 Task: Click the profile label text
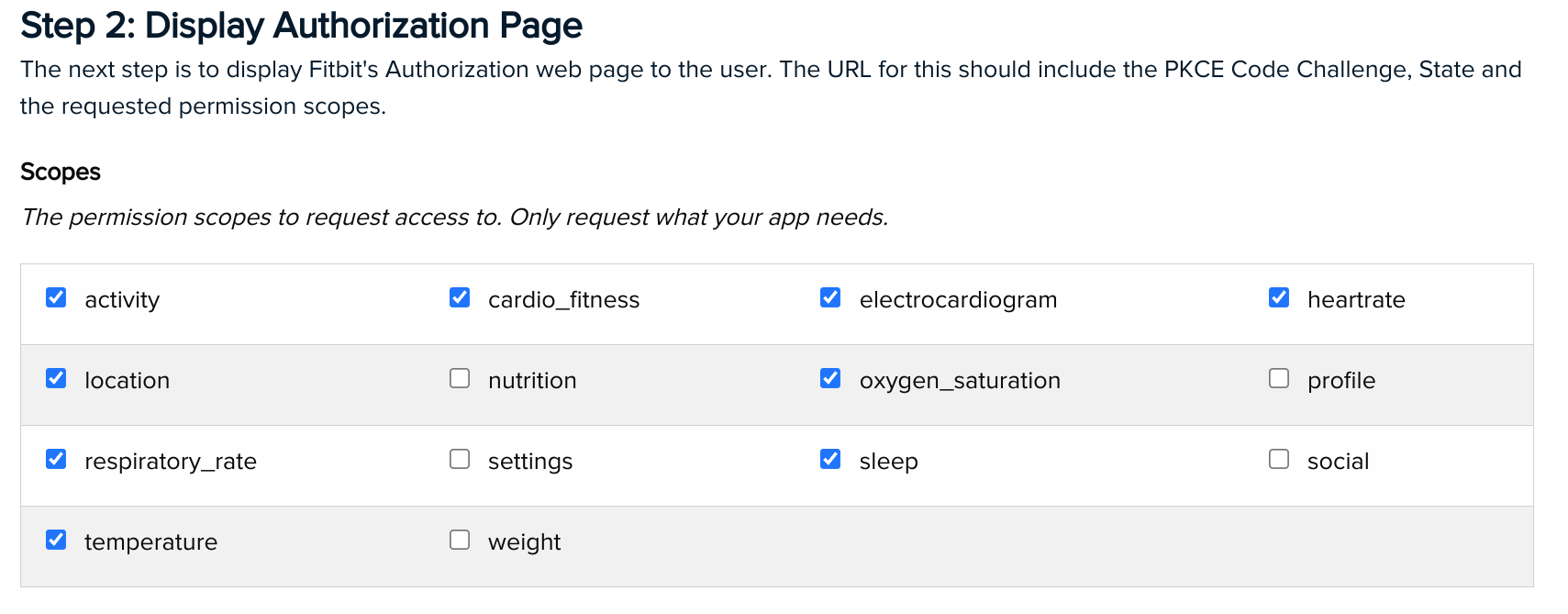click(1340, 381)
